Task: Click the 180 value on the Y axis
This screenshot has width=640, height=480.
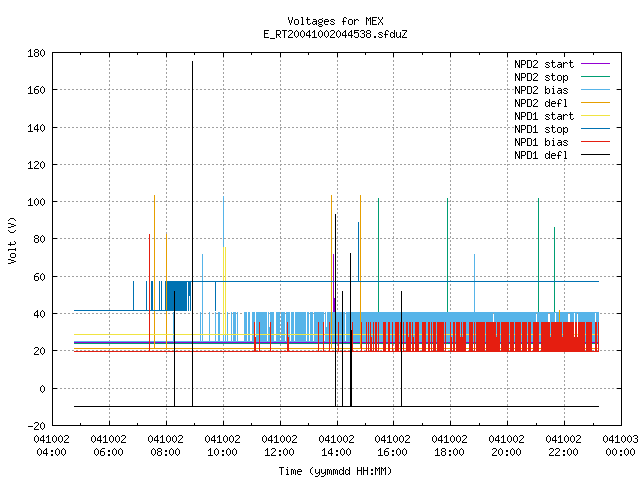Action: [x=36, y=53]
